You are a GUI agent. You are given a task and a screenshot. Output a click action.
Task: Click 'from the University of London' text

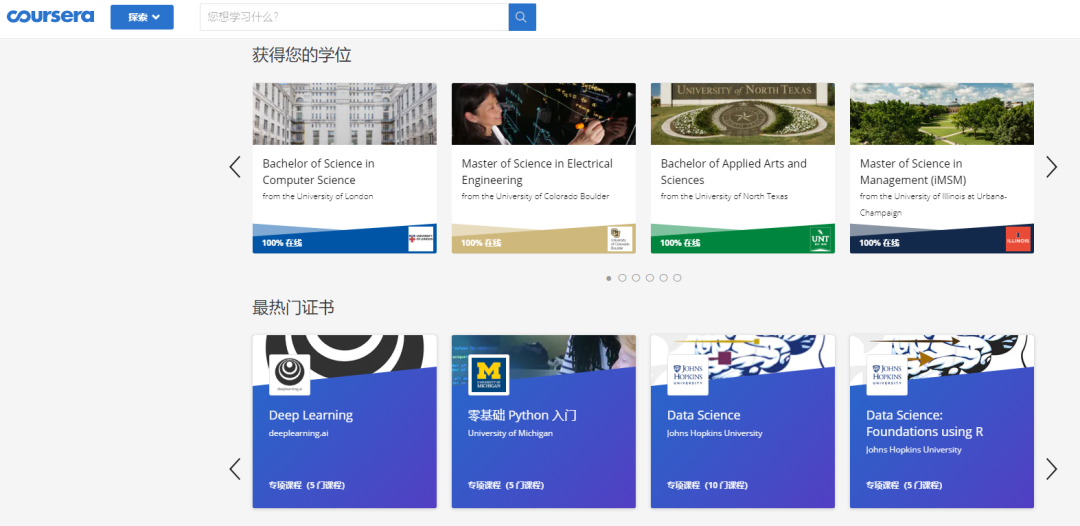tap(318, 196)
